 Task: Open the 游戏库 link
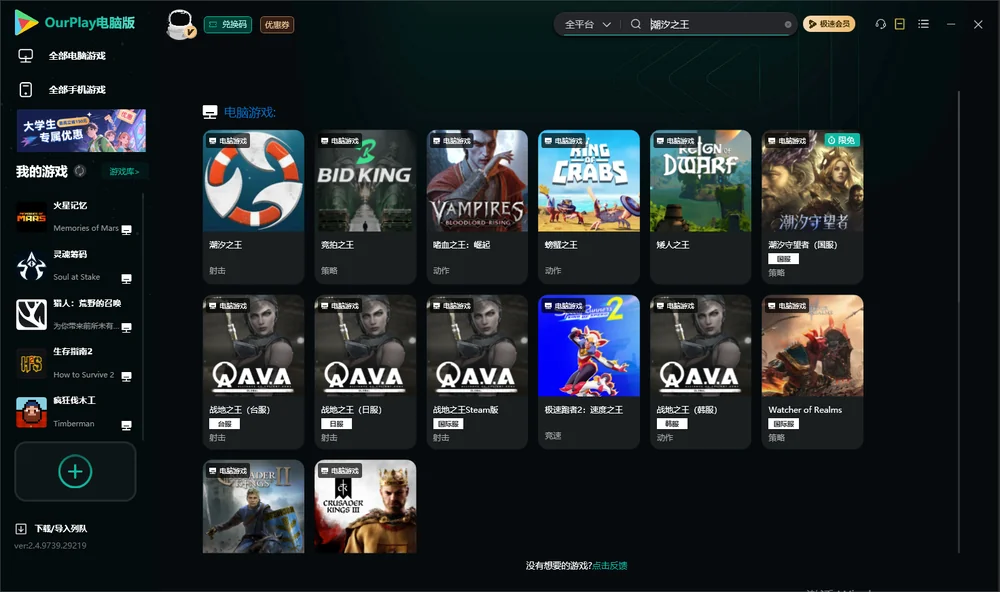point(124,172)
